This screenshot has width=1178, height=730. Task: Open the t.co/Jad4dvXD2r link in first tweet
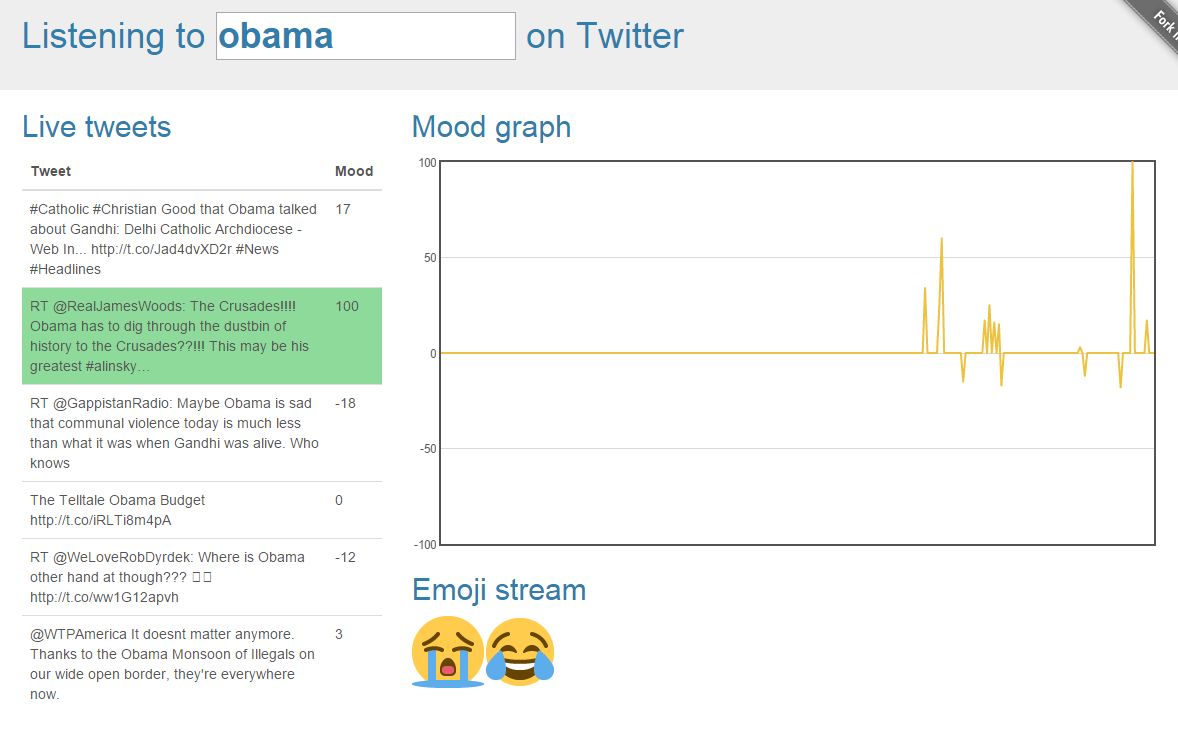(x=162, y=249)
